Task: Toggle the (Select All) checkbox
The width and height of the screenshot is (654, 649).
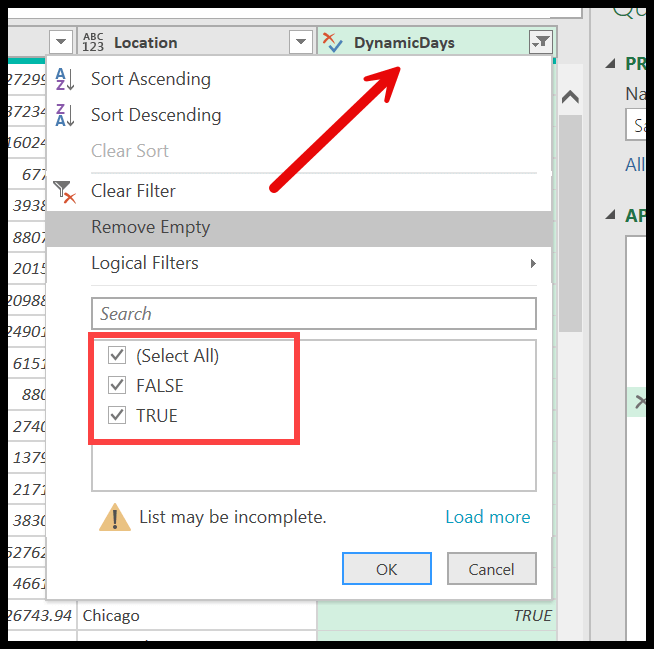Action: (x=117, y=355)
